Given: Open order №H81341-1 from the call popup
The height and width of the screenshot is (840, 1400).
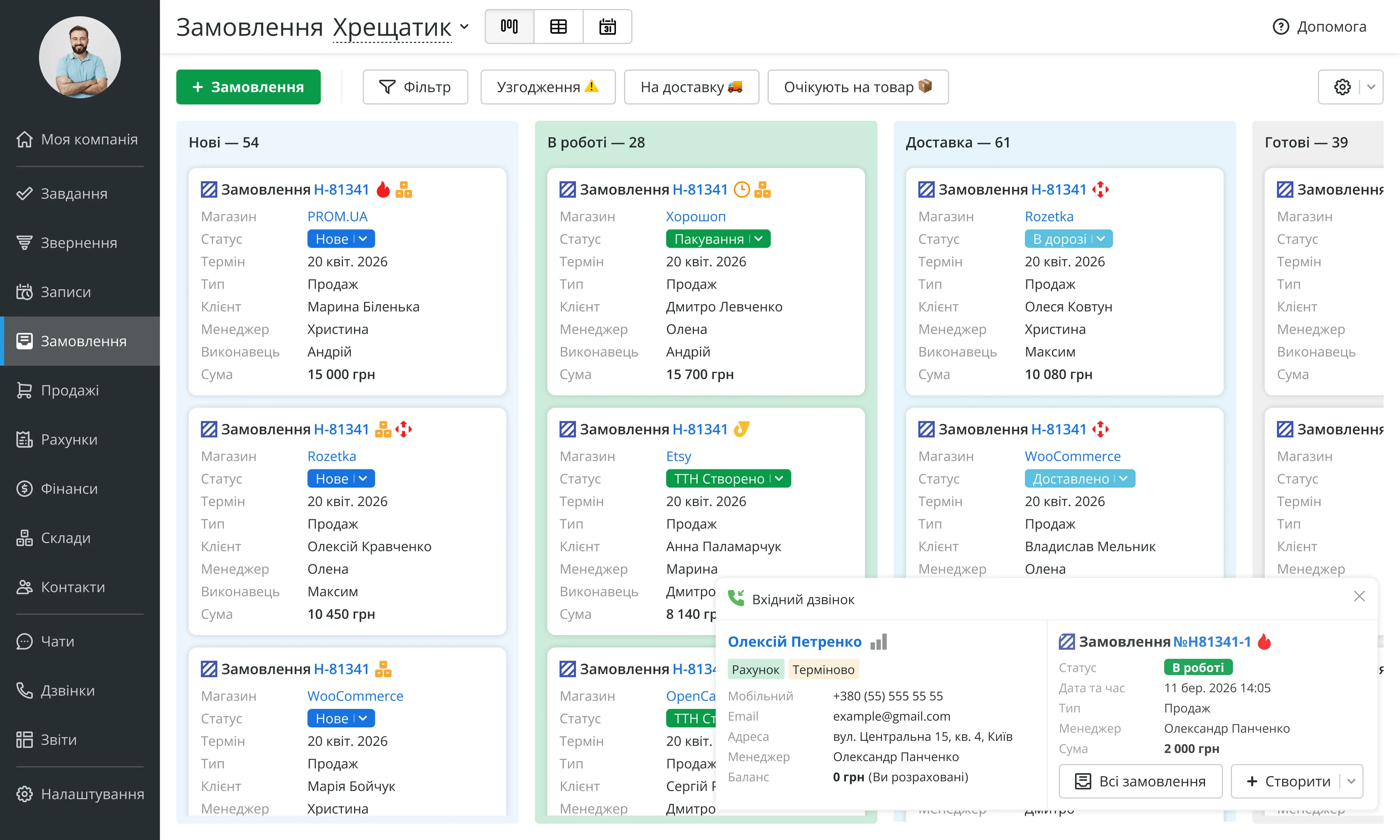Looking at the screenshot, I should [x=1211, y=642].
